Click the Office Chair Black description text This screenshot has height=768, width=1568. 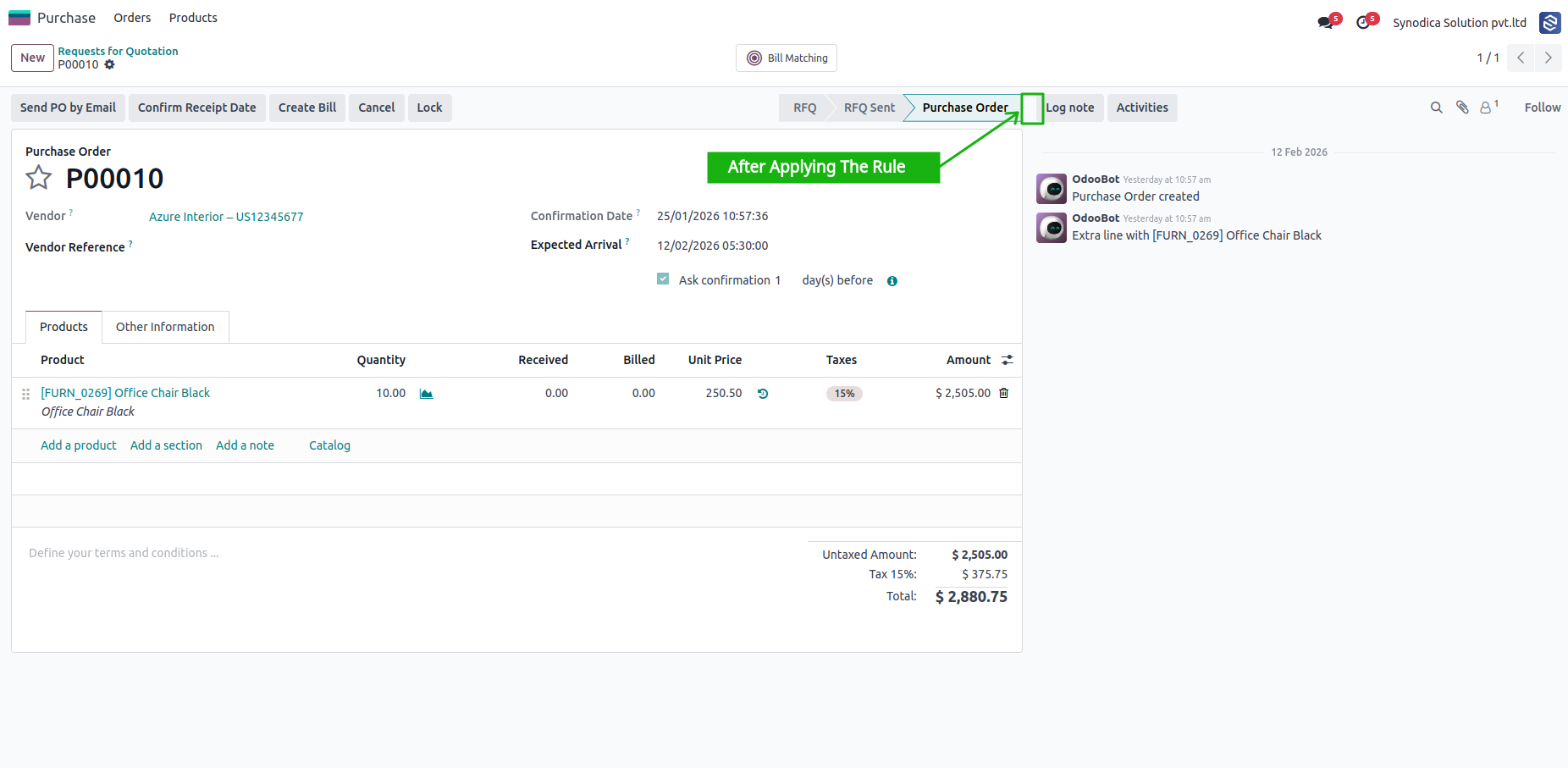click(x=88, y=412)
